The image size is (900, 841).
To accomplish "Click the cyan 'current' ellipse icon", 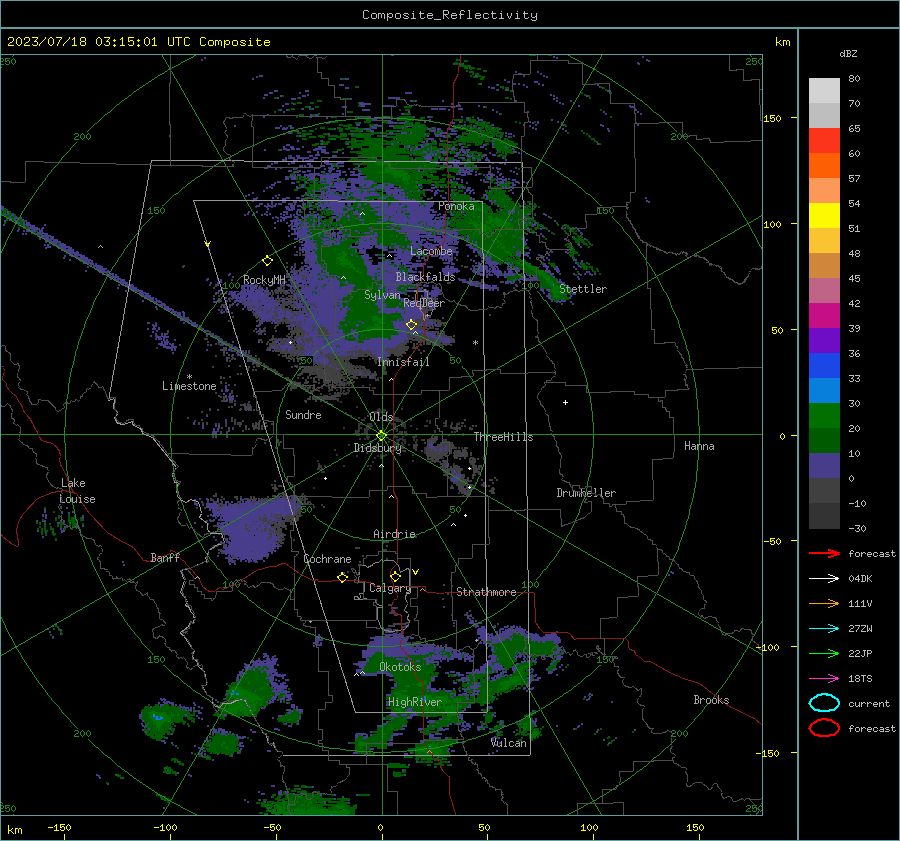I will (824, 703).
